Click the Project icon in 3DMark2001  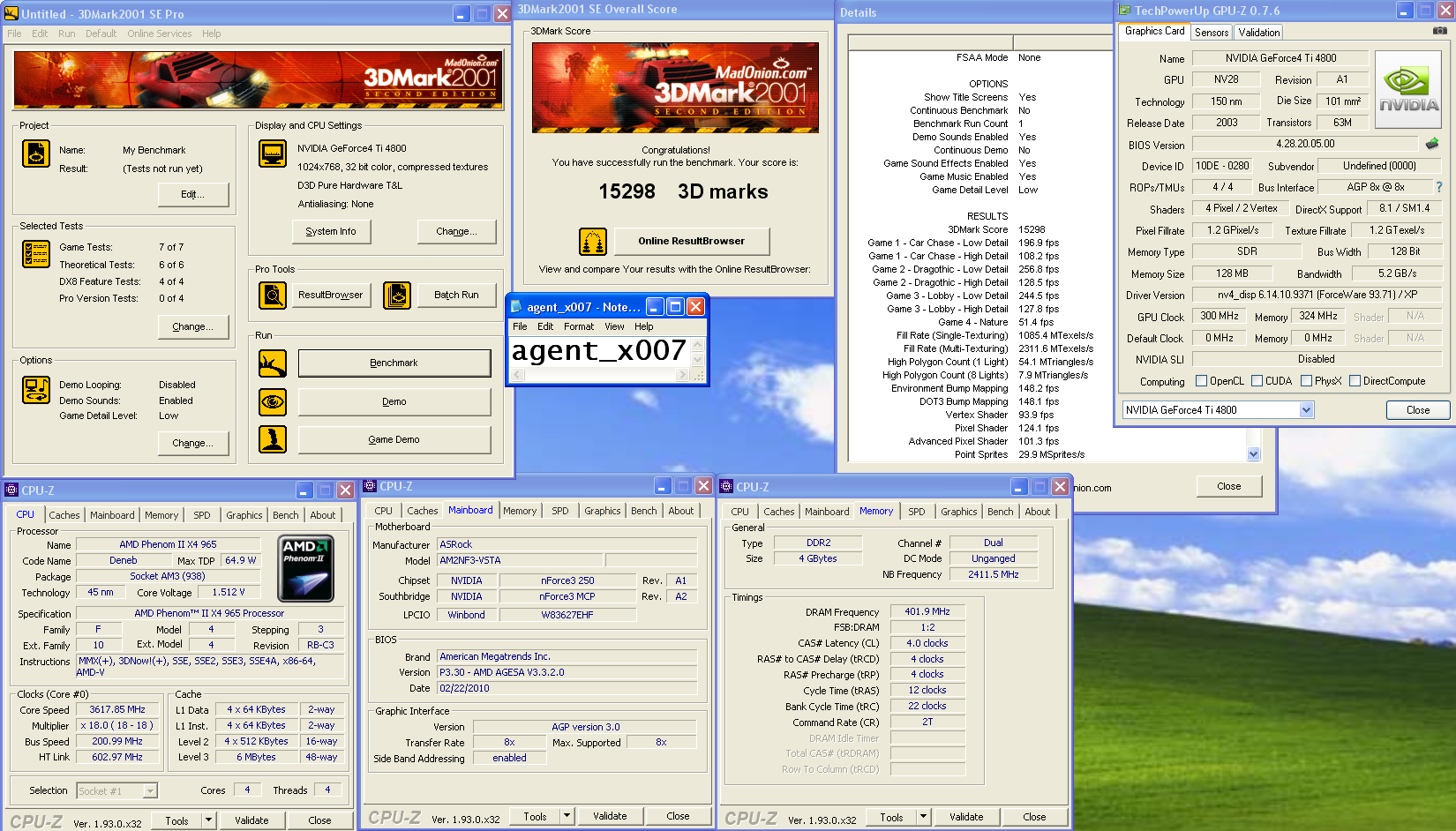(36, 153)
